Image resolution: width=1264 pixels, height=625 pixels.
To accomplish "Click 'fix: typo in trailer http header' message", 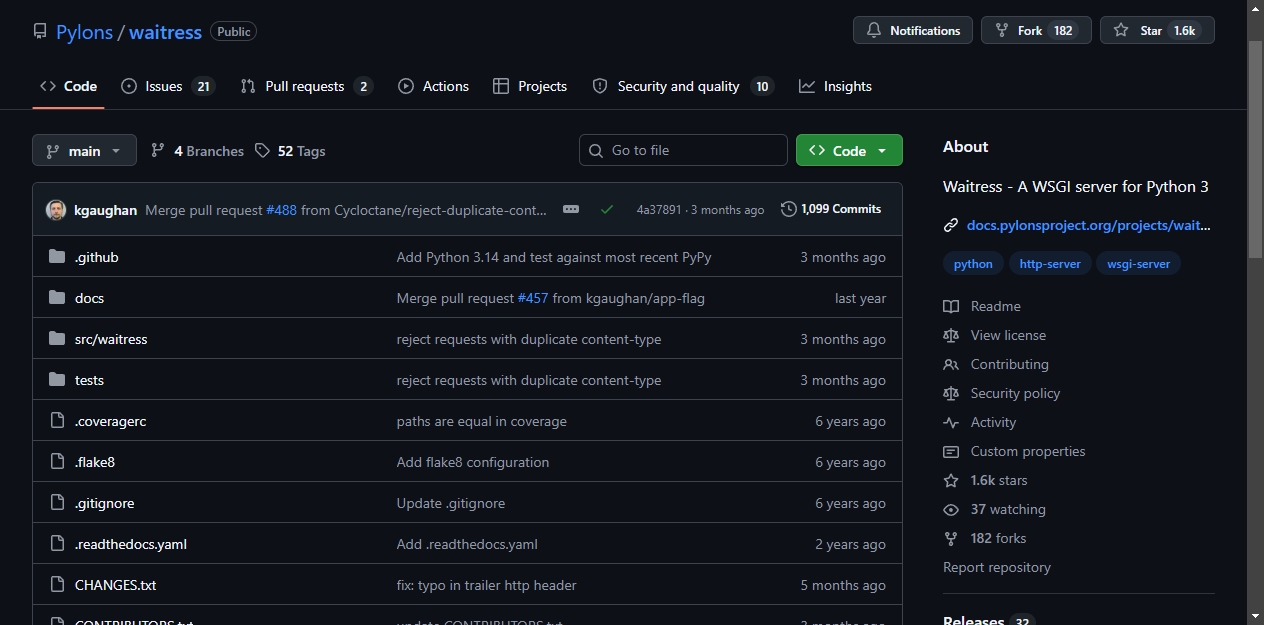I will coord(486,585).
